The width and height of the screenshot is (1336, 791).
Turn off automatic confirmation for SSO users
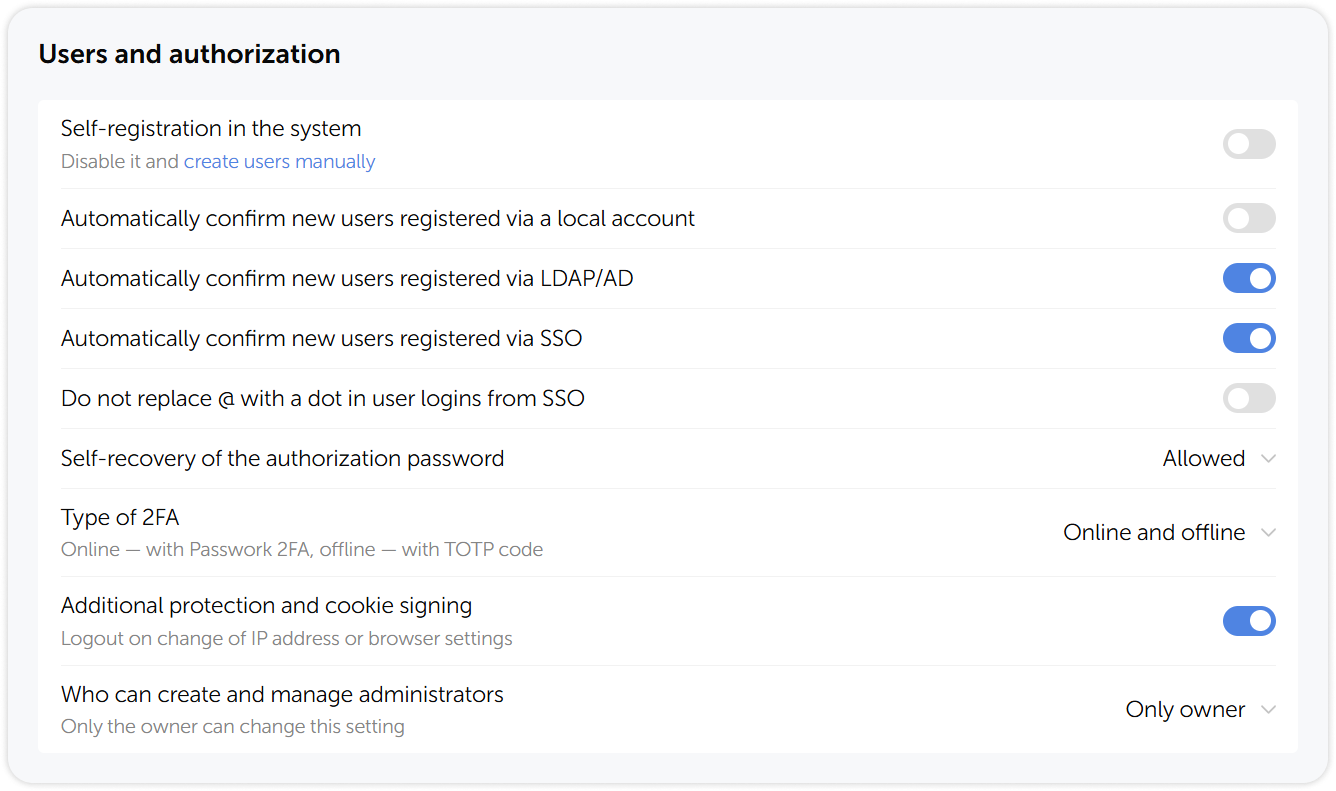pos(1249,338)
